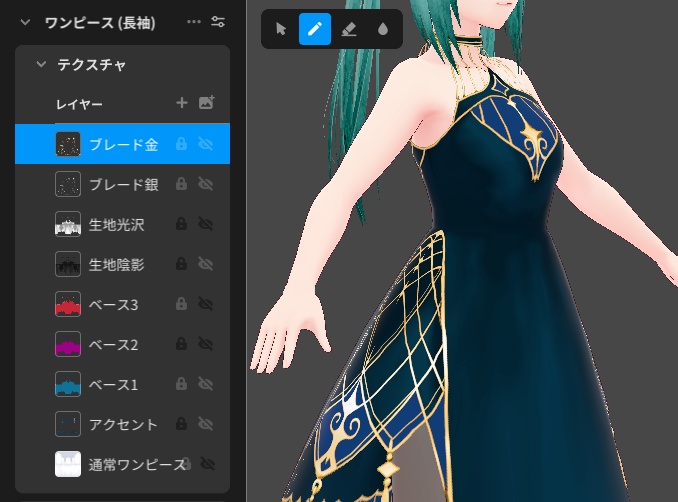Toggle visibility of ベース1 layer

(206, 384)
